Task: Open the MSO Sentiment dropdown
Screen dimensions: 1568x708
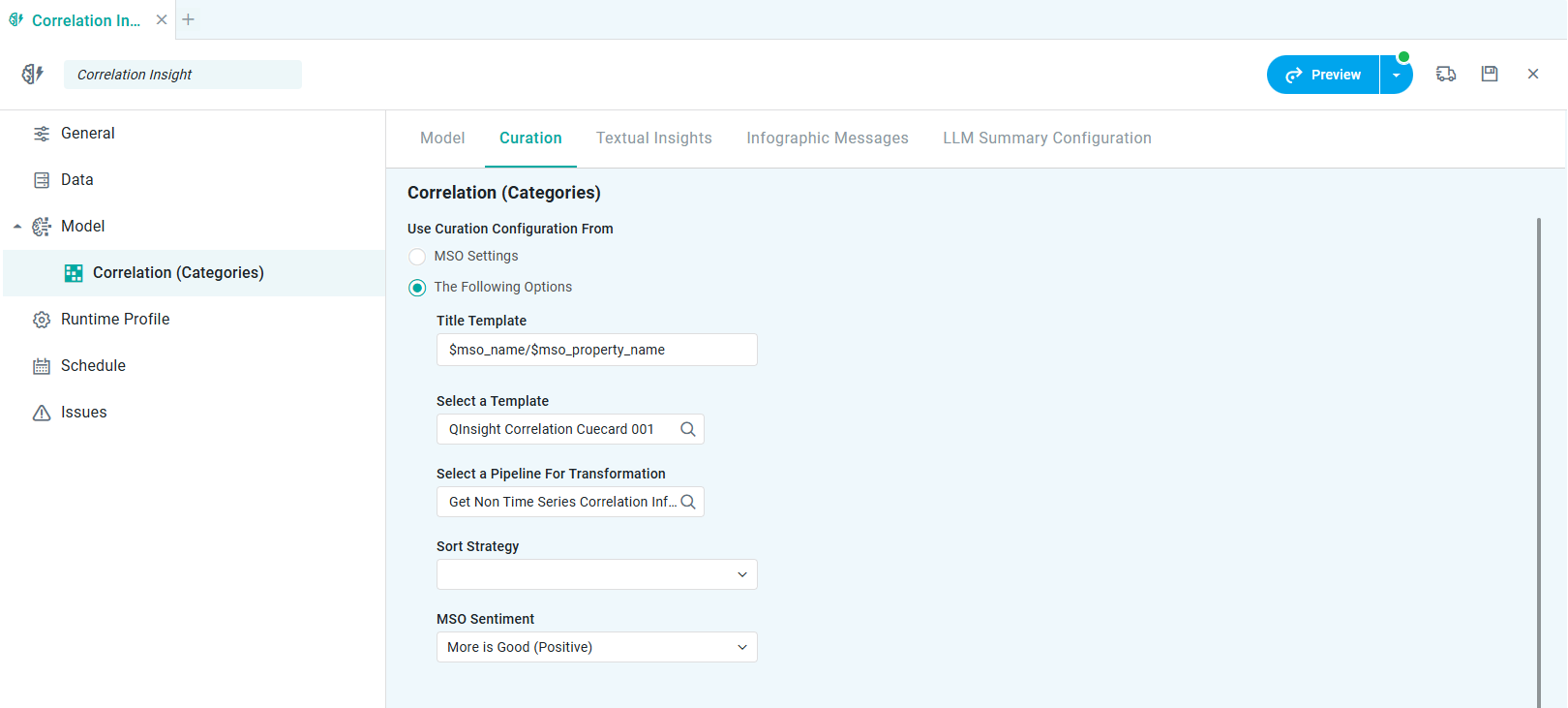Action: point(596,647)
